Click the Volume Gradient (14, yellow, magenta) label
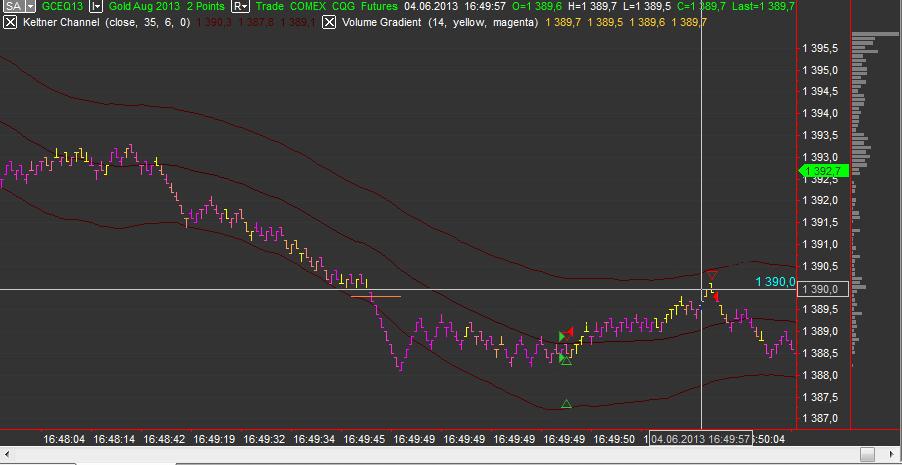The image size is (902, 465). 440,22
